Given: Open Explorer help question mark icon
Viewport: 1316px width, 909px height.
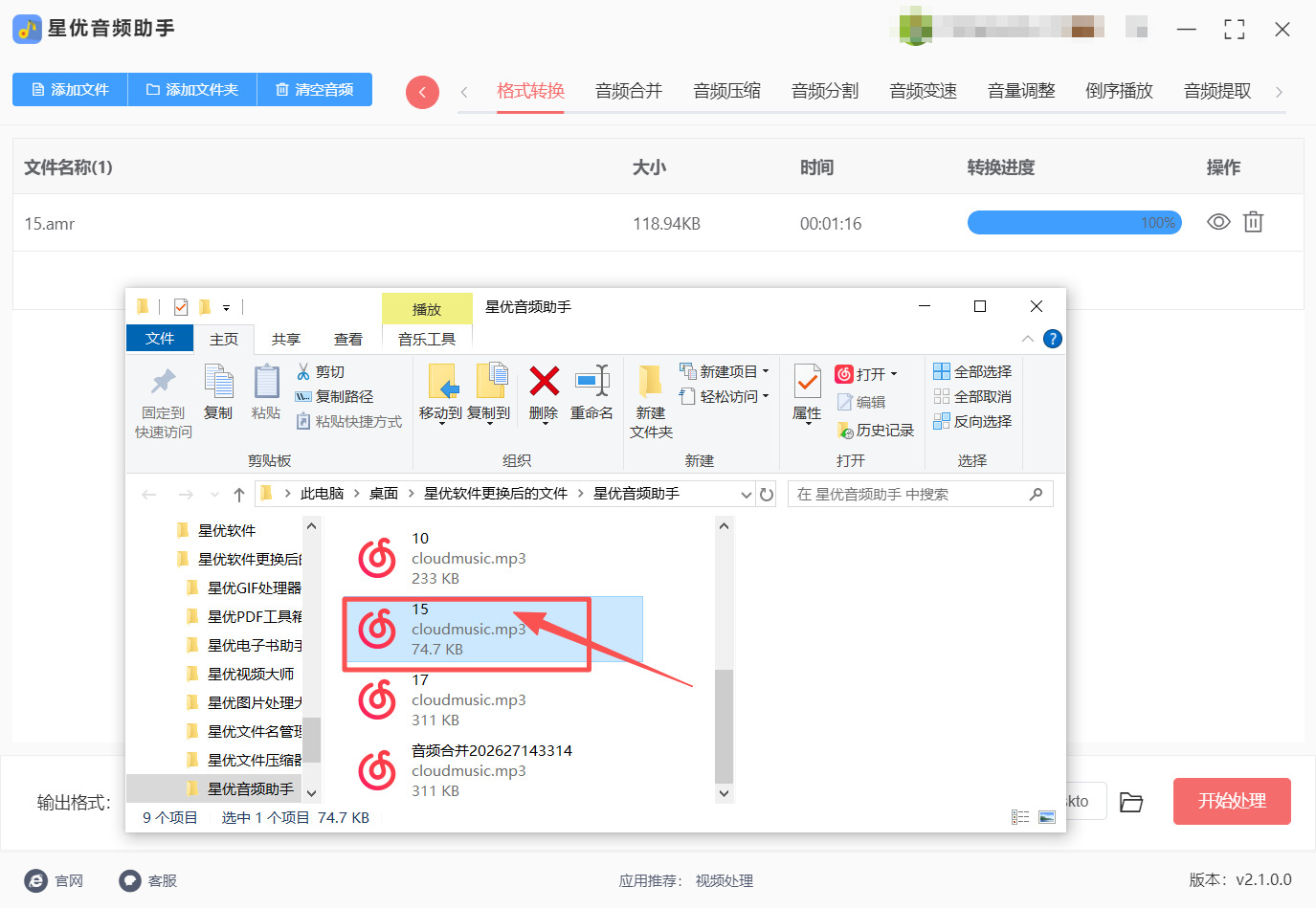Looking at the screenshot, I should [1053, 339].
